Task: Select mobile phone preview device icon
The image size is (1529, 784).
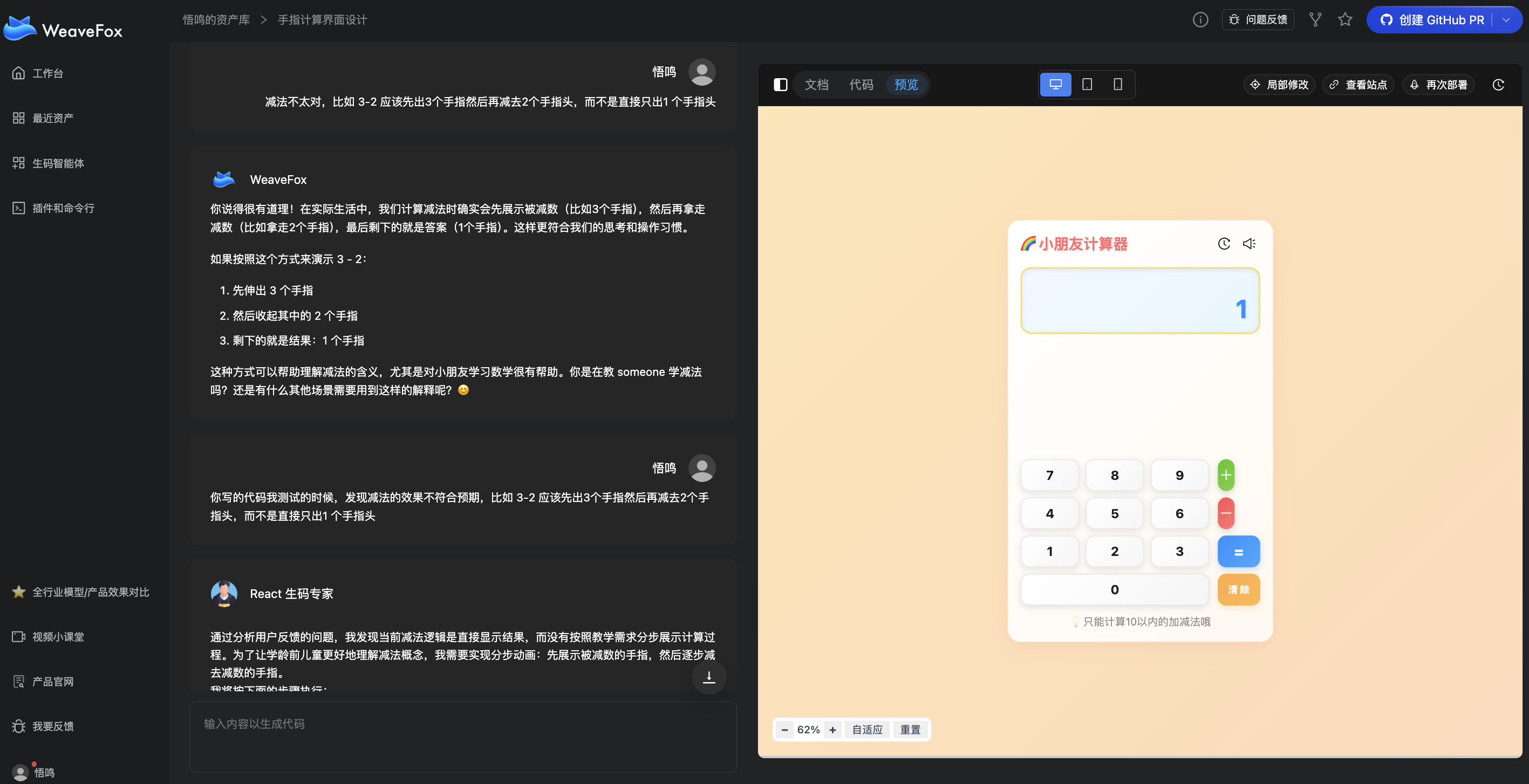Action: 1118,84
